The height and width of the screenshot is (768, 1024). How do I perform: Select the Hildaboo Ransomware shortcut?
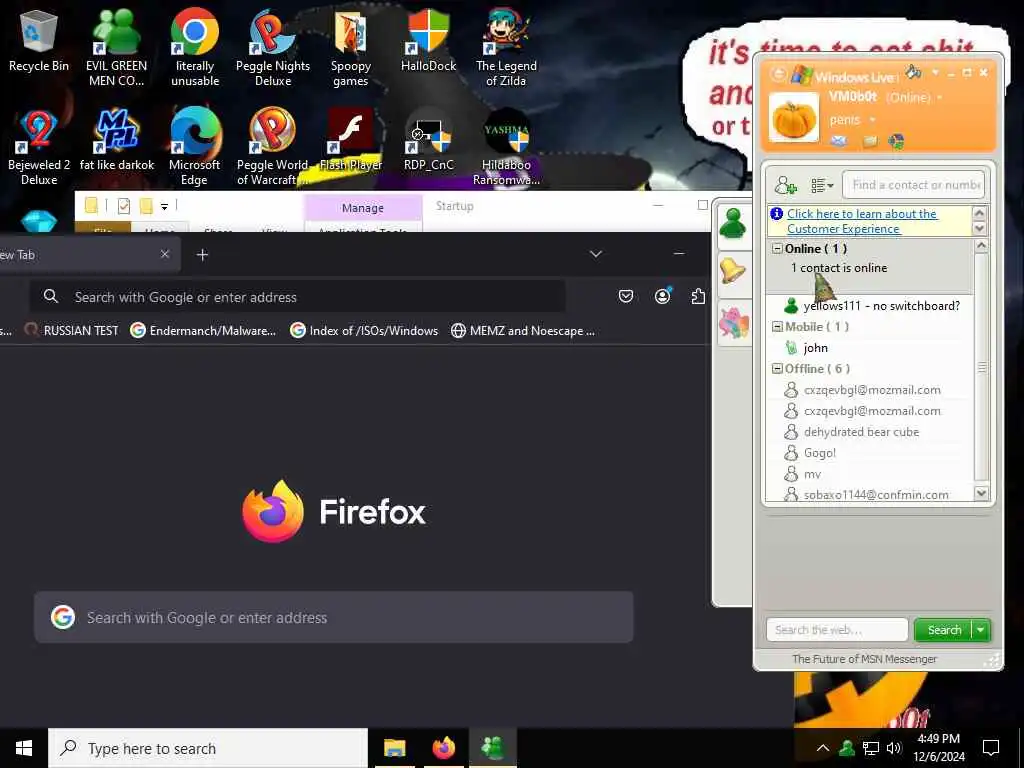(506, 147)
